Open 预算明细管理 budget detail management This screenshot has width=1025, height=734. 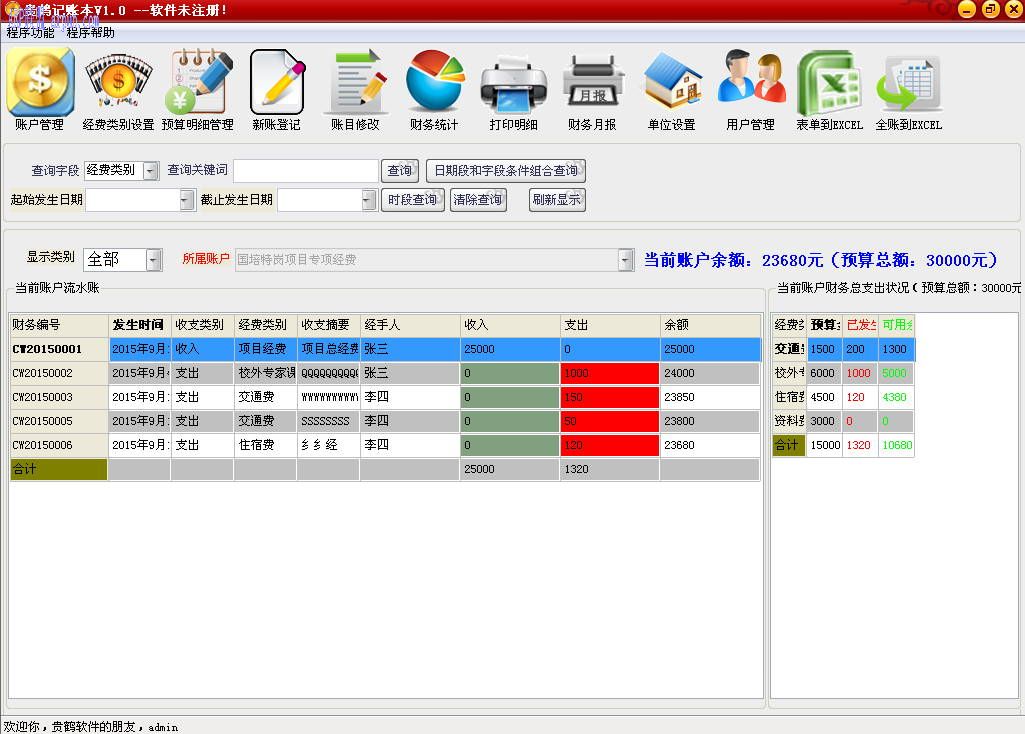[x=196, y=90]
